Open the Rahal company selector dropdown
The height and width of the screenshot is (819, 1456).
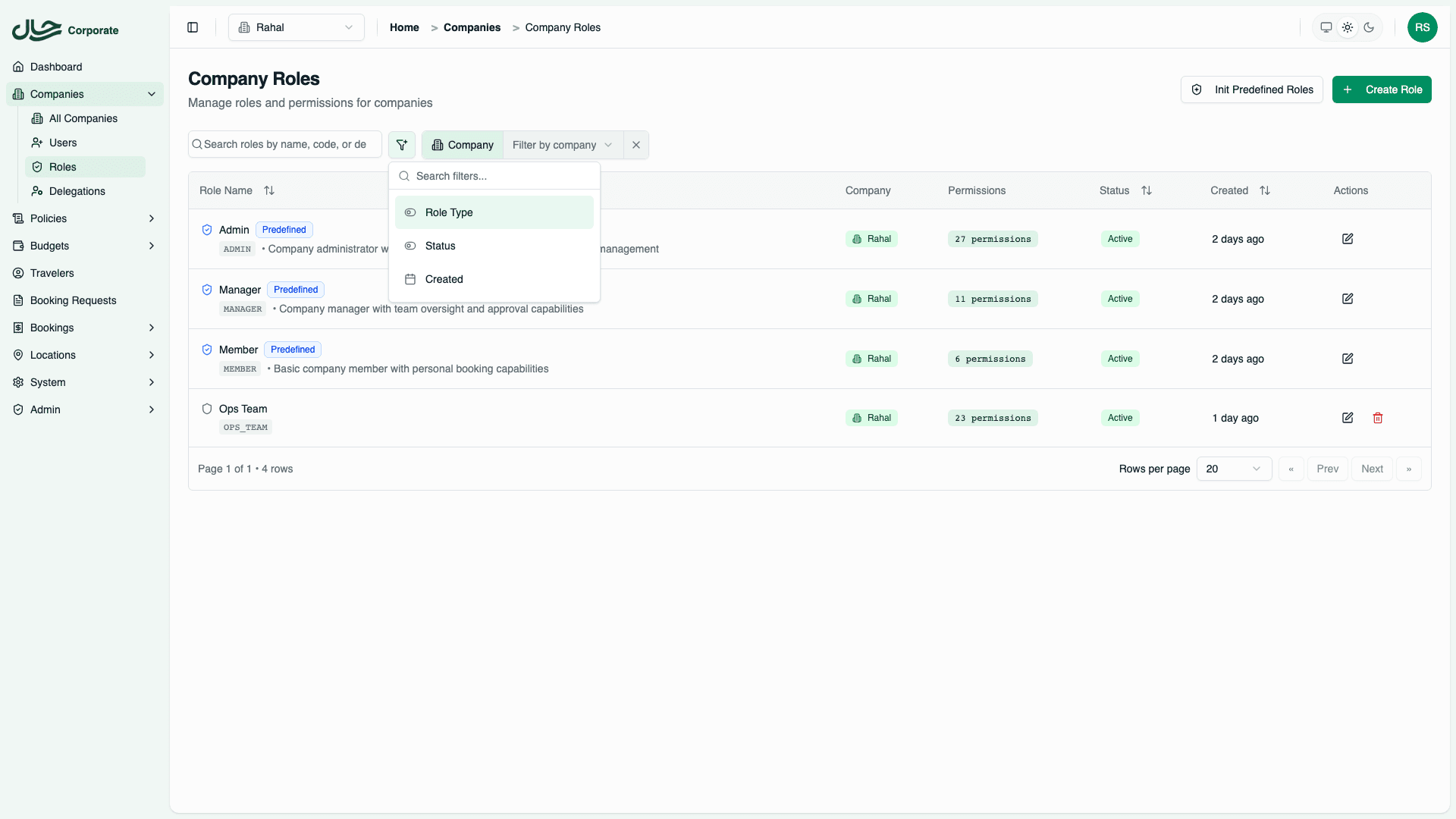pos(296,27)
